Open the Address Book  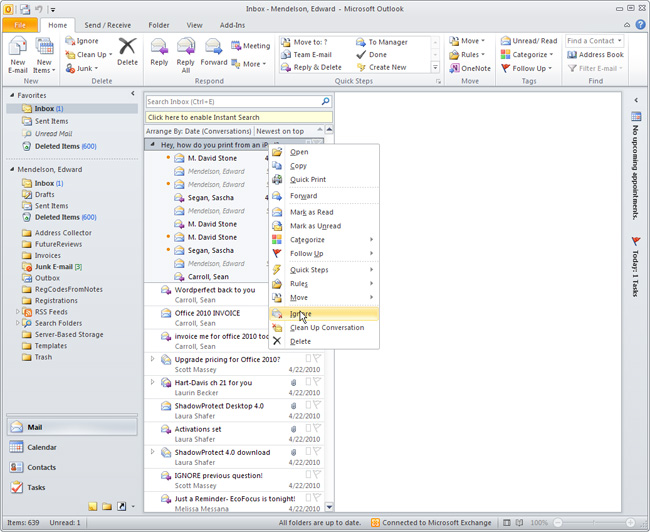[x=595, y=54]
